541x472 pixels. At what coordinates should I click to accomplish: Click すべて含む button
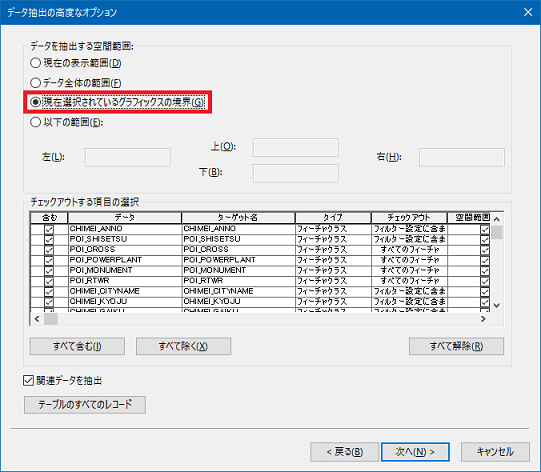click(x=77, y=346)
